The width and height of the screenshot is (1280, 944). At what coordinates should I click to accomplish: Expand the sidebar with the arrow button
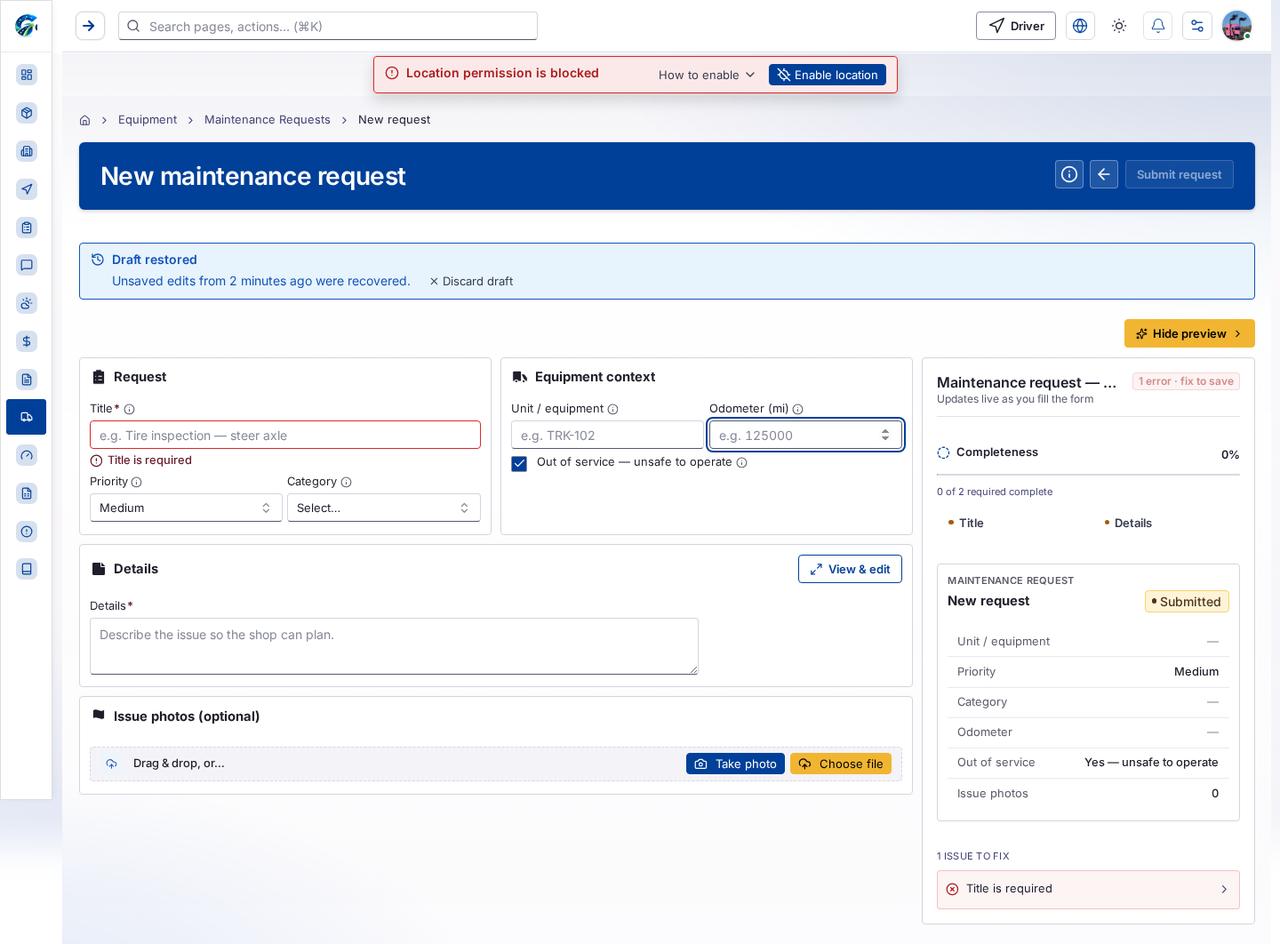tap(90, 26)
